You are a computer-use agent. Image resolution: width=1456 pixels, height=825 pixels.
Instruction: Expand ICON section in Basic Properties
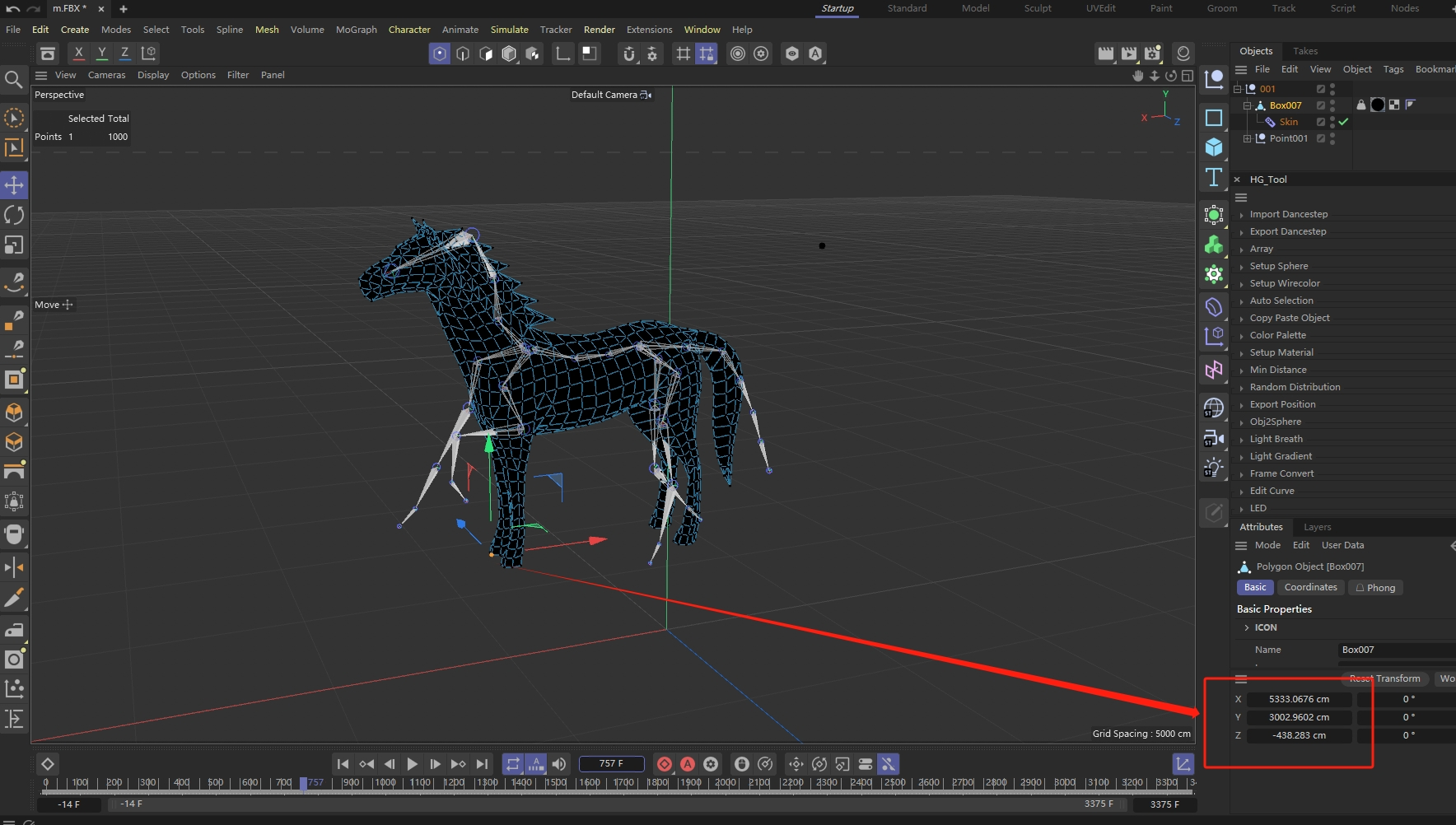(x=1247, y=627)
